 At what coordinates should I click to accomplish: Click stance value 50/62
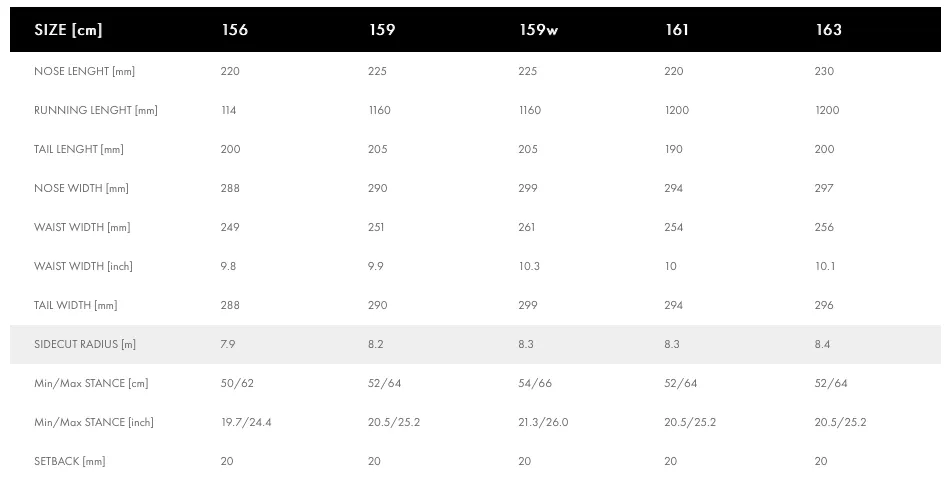tap(237, 383)
